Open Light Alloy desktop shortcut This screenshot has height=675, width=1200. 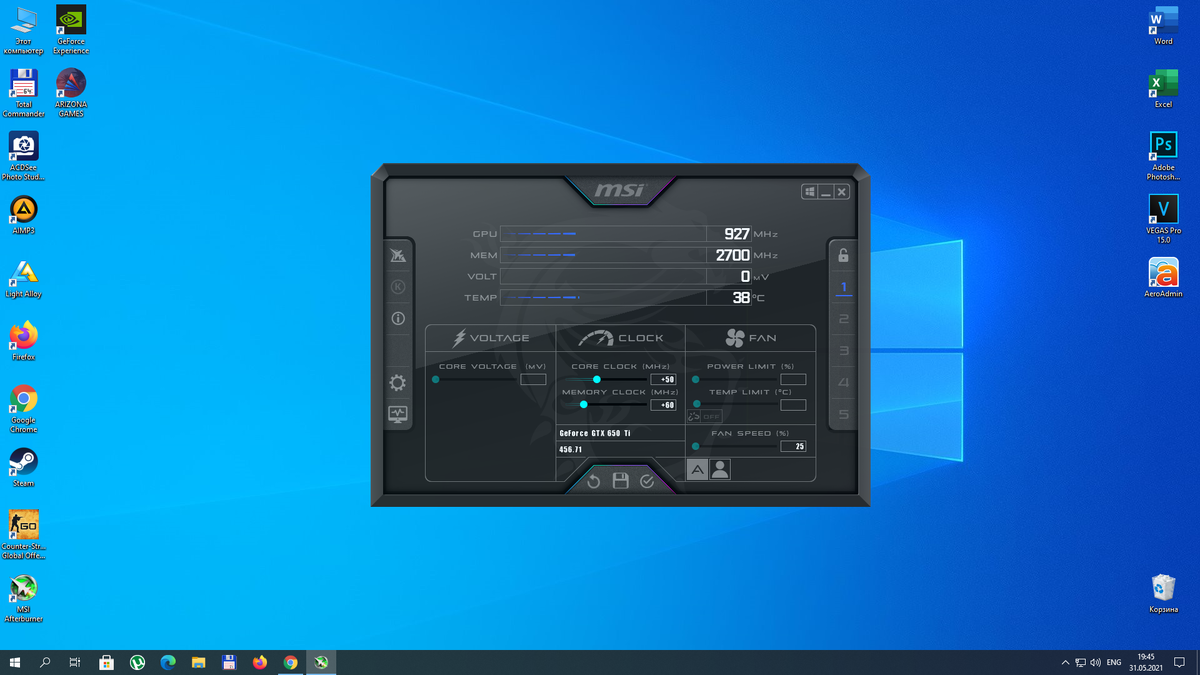(24, 280)
